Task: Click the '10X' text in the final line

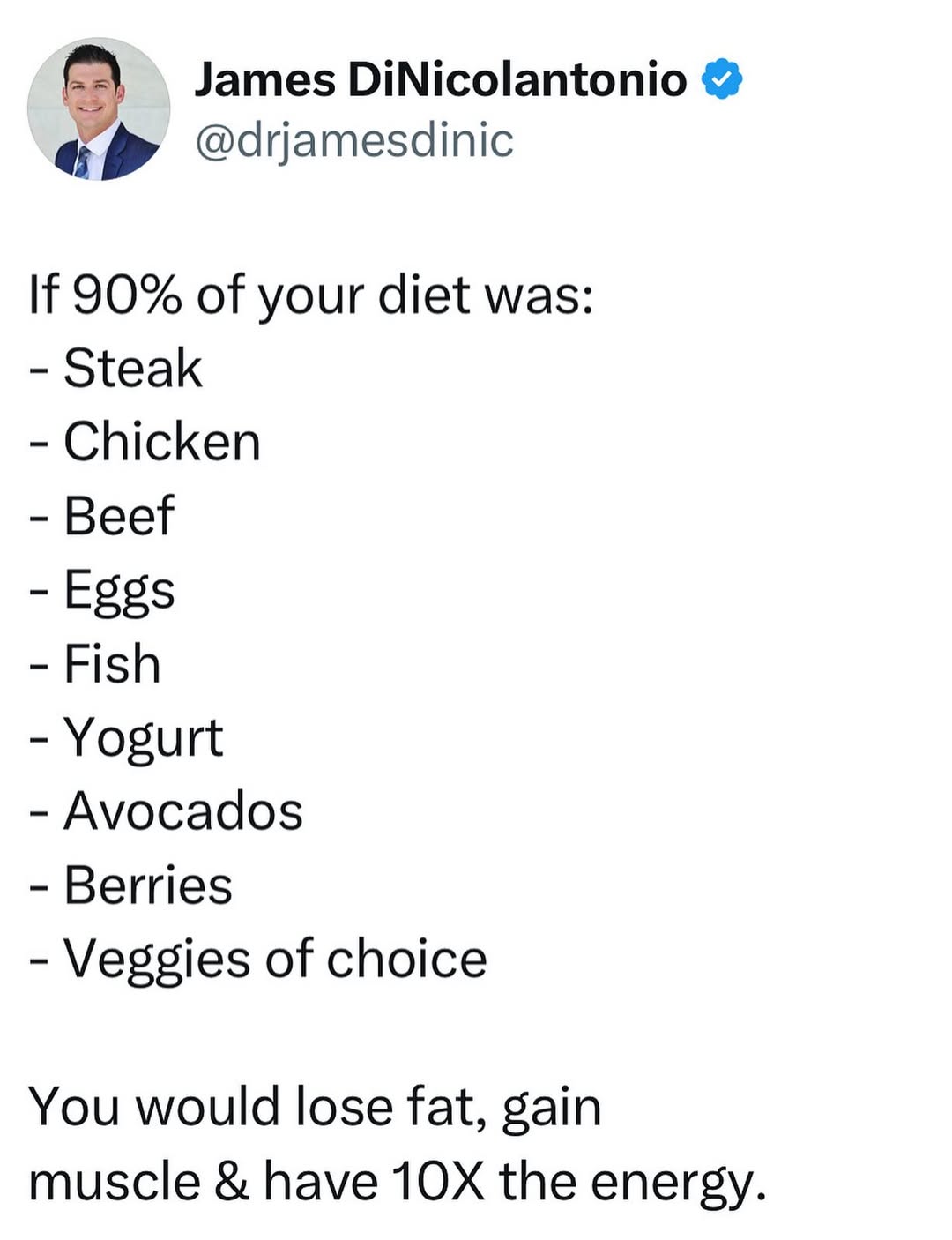Action: [x=438, y=1182]
